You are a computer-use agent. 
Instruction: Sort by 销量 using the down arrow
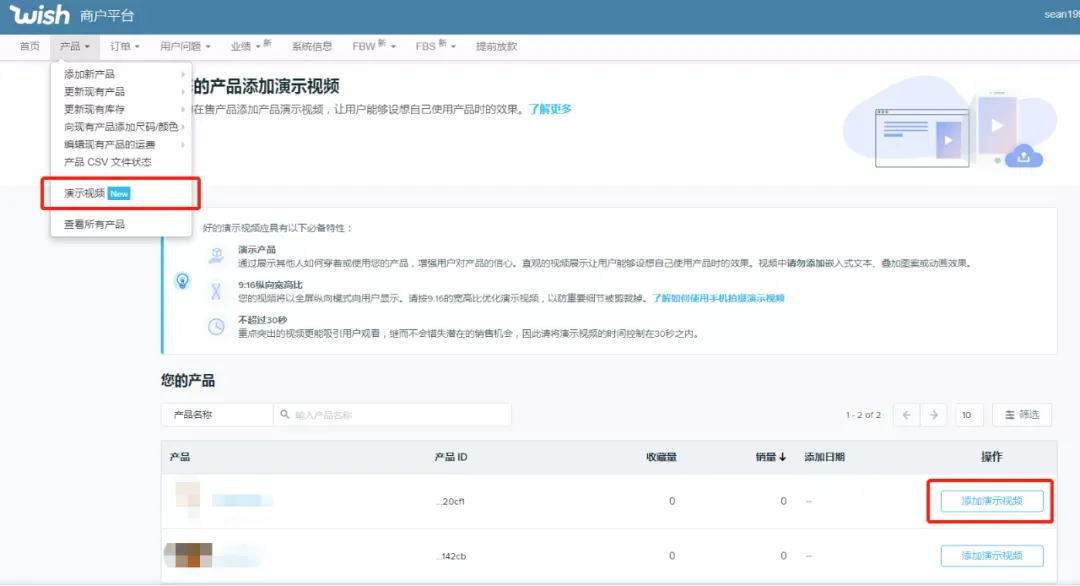point(782,457)
